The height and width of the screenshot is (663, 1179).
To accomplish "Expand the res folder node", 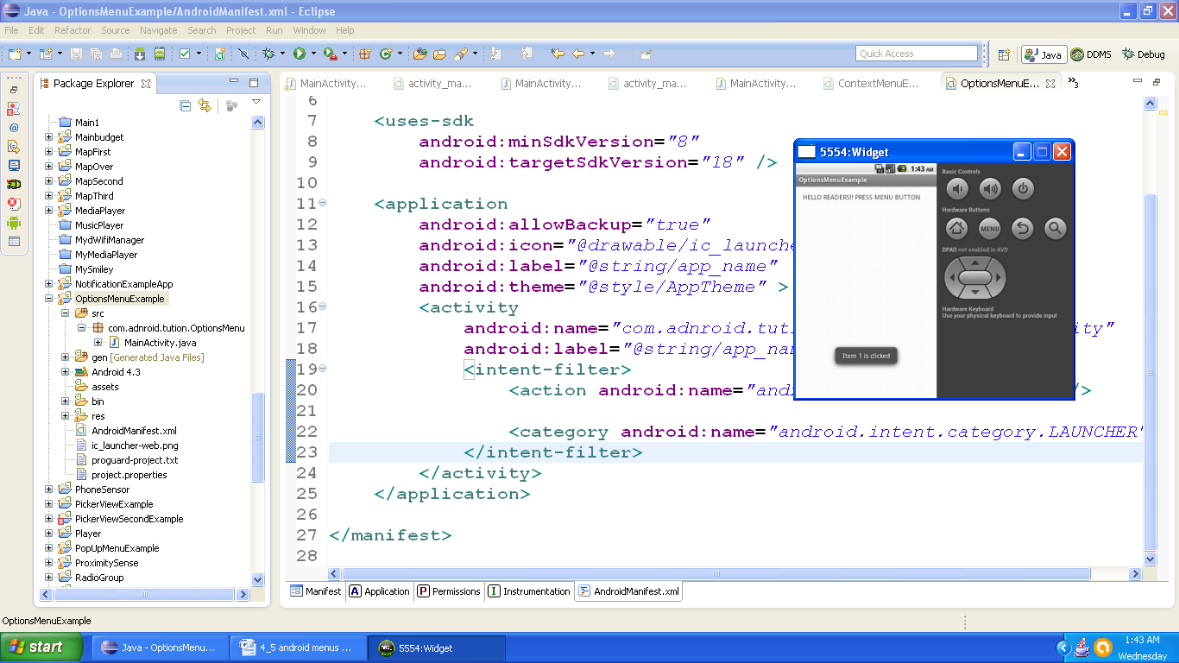I will (65, 416).
